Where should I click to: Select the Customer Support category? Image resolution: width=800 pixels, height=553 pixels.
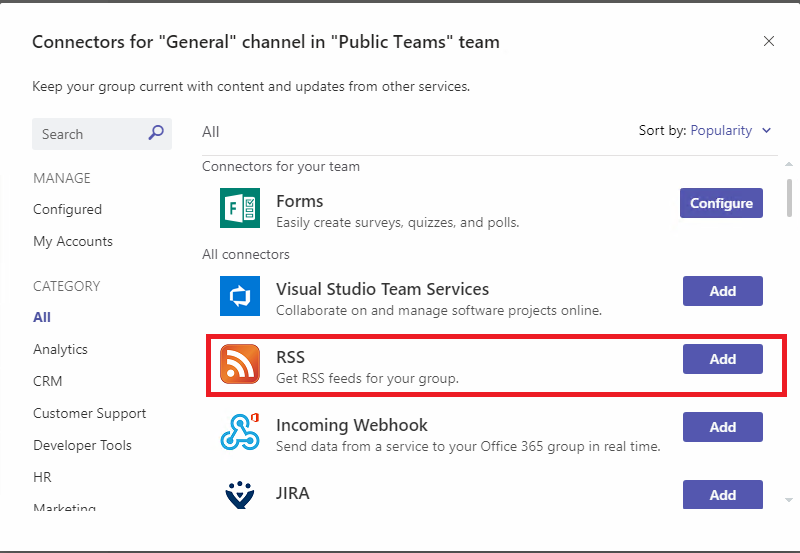point(90,413)
